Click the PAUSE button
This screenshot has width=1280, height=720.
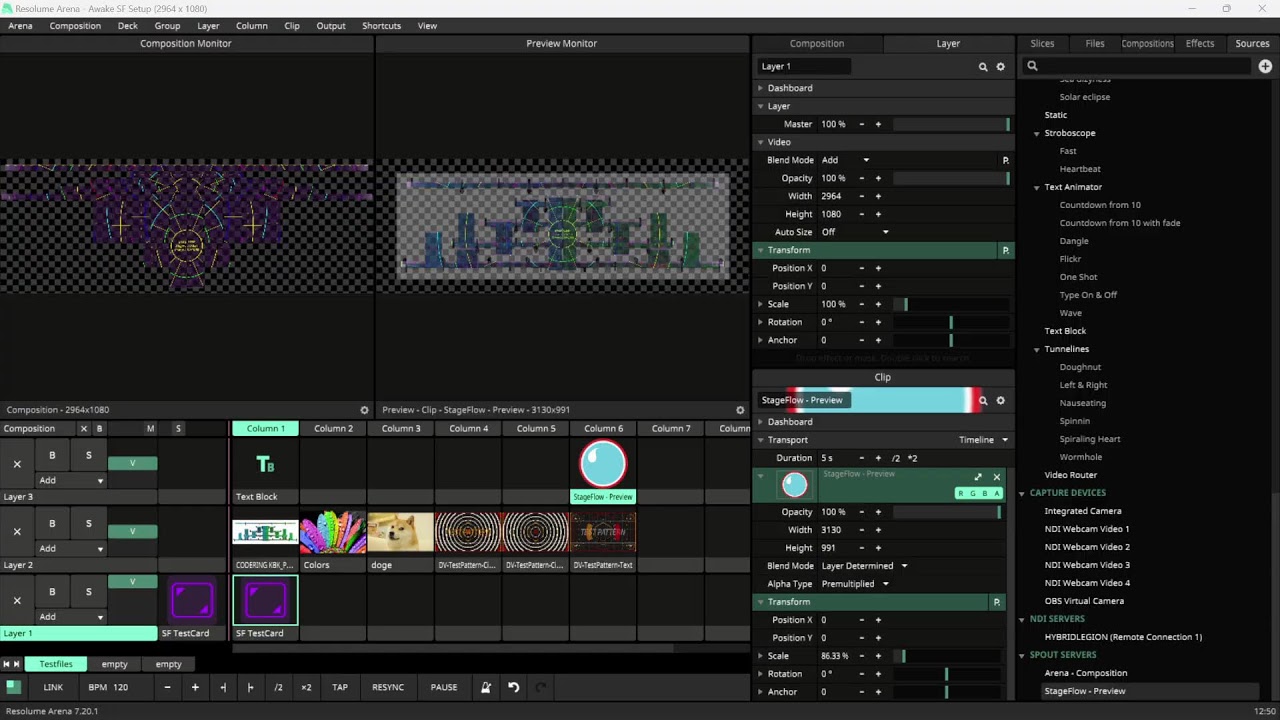(x=444, y=687)
